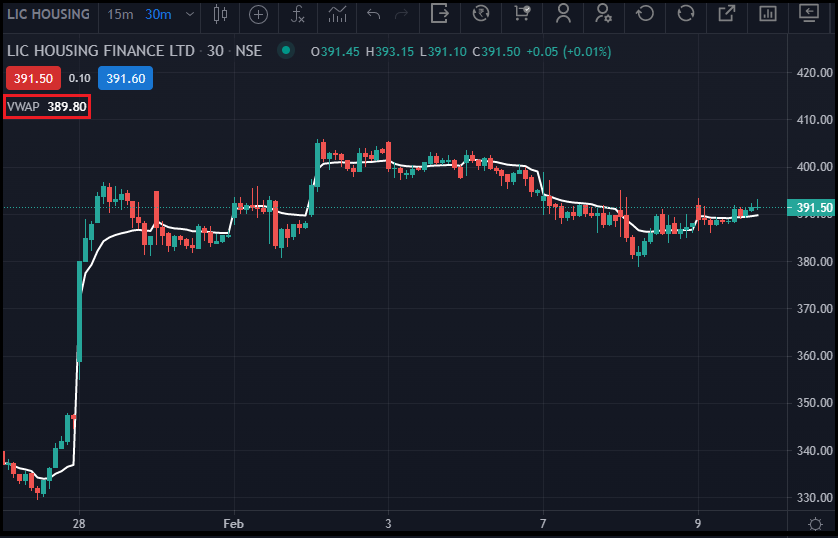The height and width of the screenshot is (538, 838).
Task: Click the LIC HOUSING FINANCE LTD title
Action: point(101,51)
